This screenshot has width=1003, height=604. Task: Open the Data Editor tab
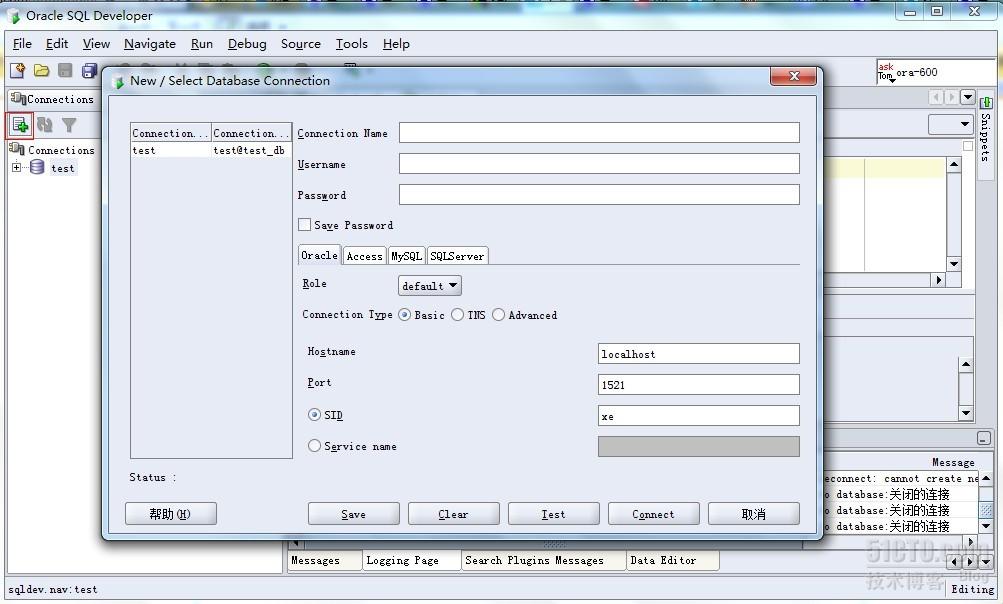click(672, 560)
